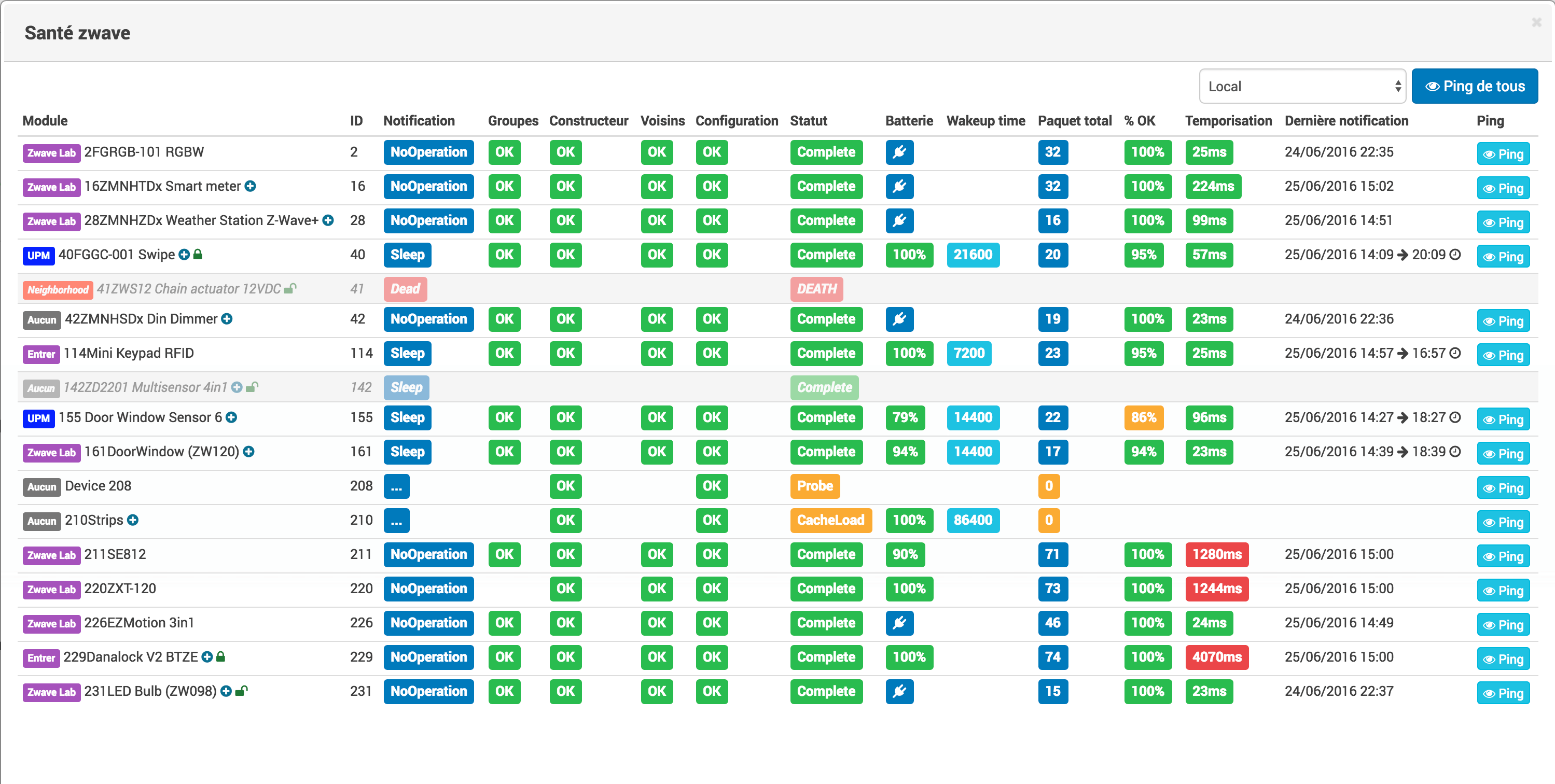Click the 21600 wakeup time badge

pyautogui.click(x=973, y=255)
